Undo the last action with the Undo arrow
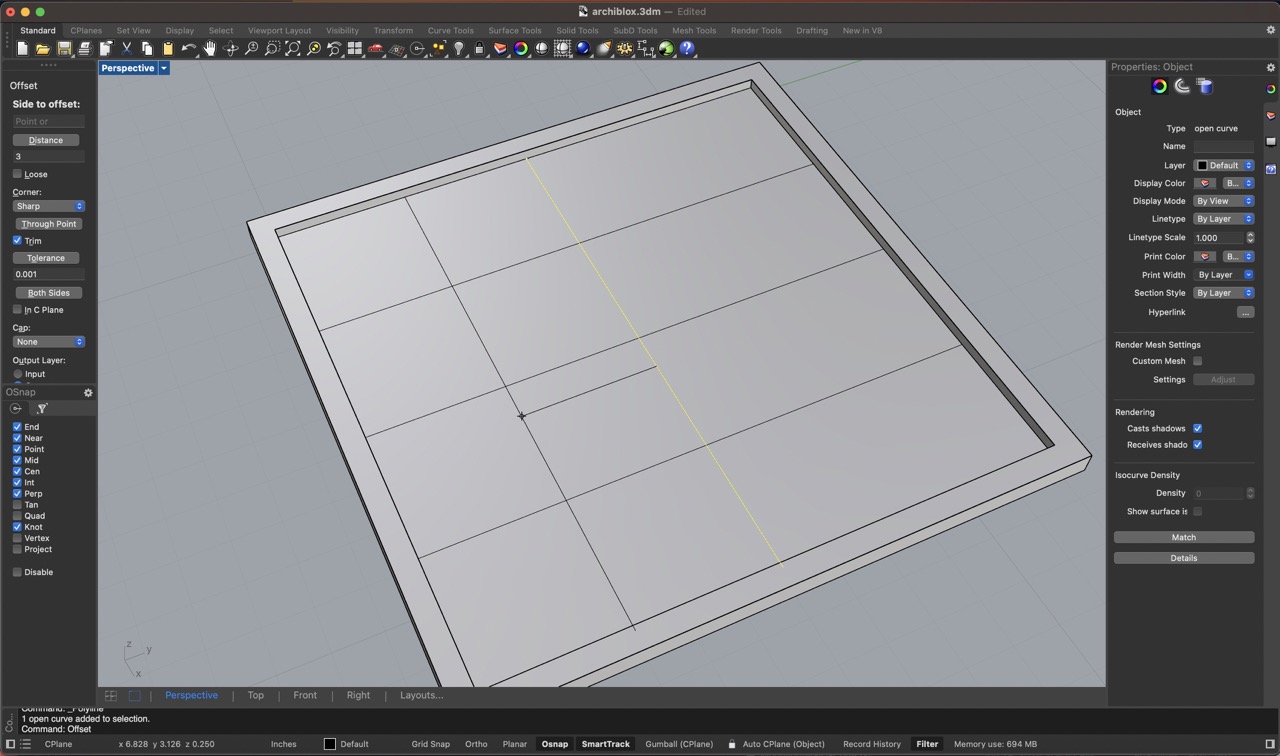Screen dimensions: 1280x756 click(189, 48)
